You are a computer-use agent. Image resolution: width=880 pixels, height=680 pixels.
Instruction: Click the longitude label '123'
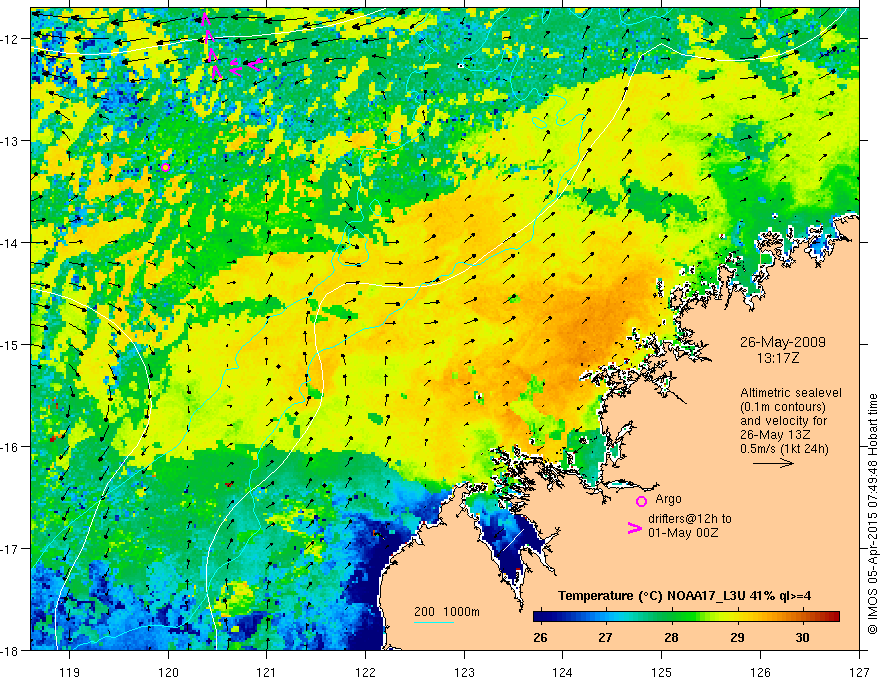pyautogui.click(x=464, y=672)
